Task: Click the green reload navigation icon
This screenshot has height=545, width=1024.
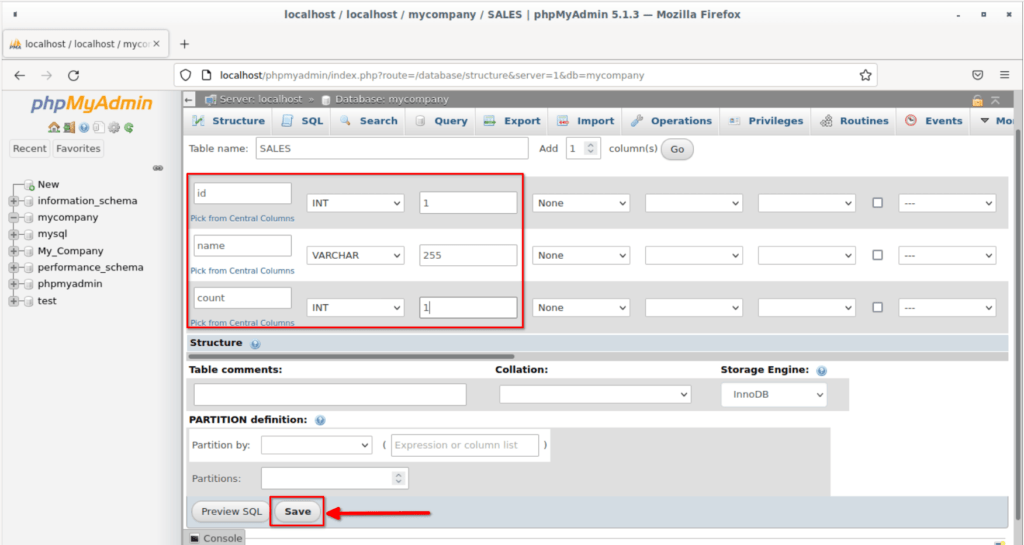Action: (x=129, y=127)
